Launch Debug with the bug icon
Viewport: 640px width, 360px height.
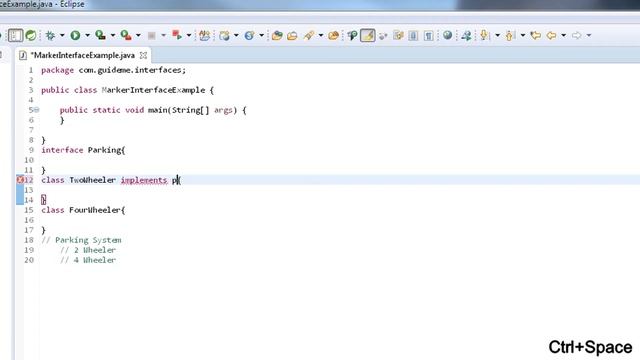[50, 36]
